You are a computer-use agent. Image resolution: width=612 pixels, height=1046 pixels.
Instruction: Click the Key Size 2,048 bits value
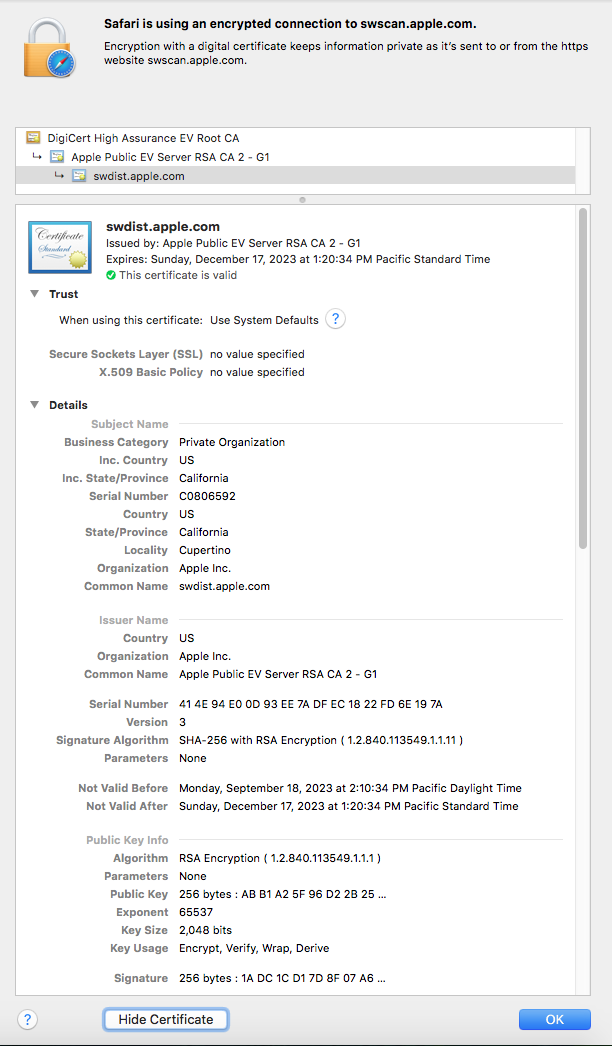(x=206, y=931)
